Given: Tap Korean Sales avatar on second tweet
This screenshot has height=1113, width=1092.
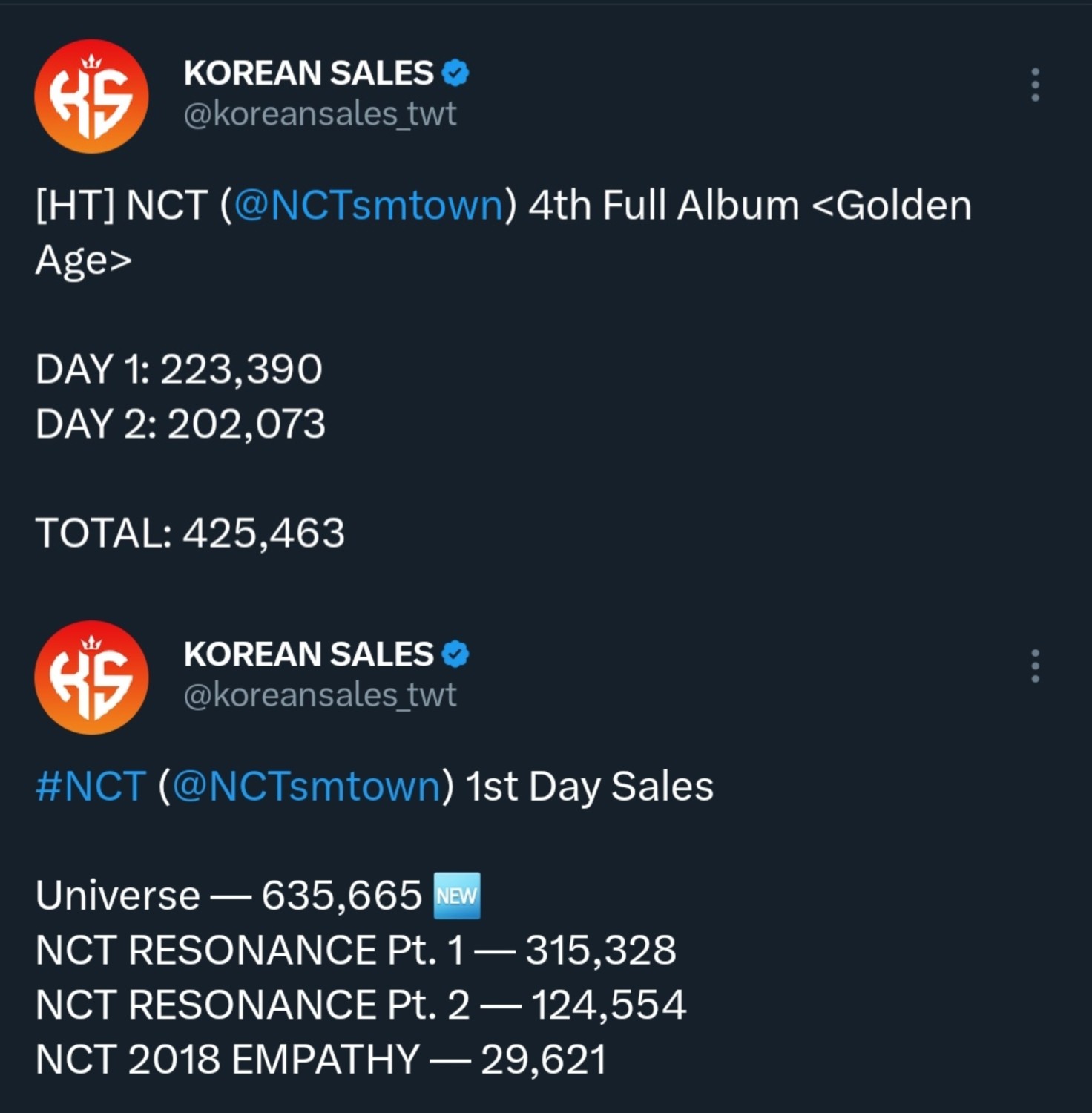Looking at the screenshot, I should click(x=91, y=677).
